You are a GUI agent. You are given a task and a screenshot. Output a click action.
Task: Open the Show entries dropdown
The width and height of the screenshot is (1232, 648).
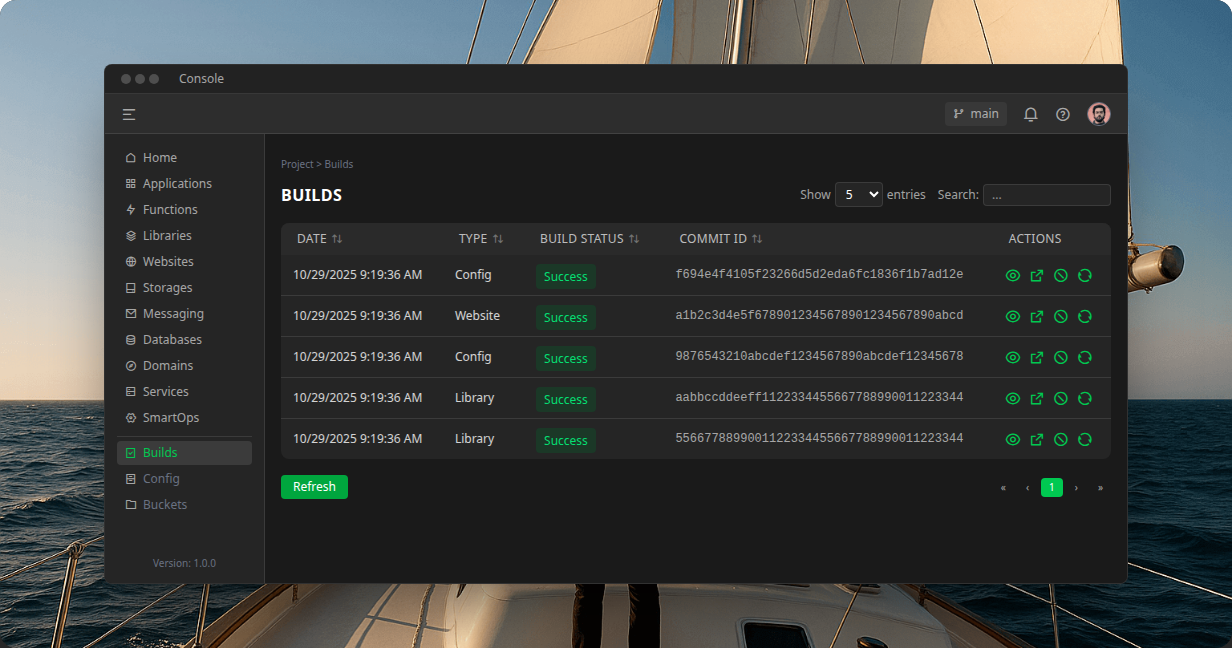pyautogui.click(x=858, y=194)
